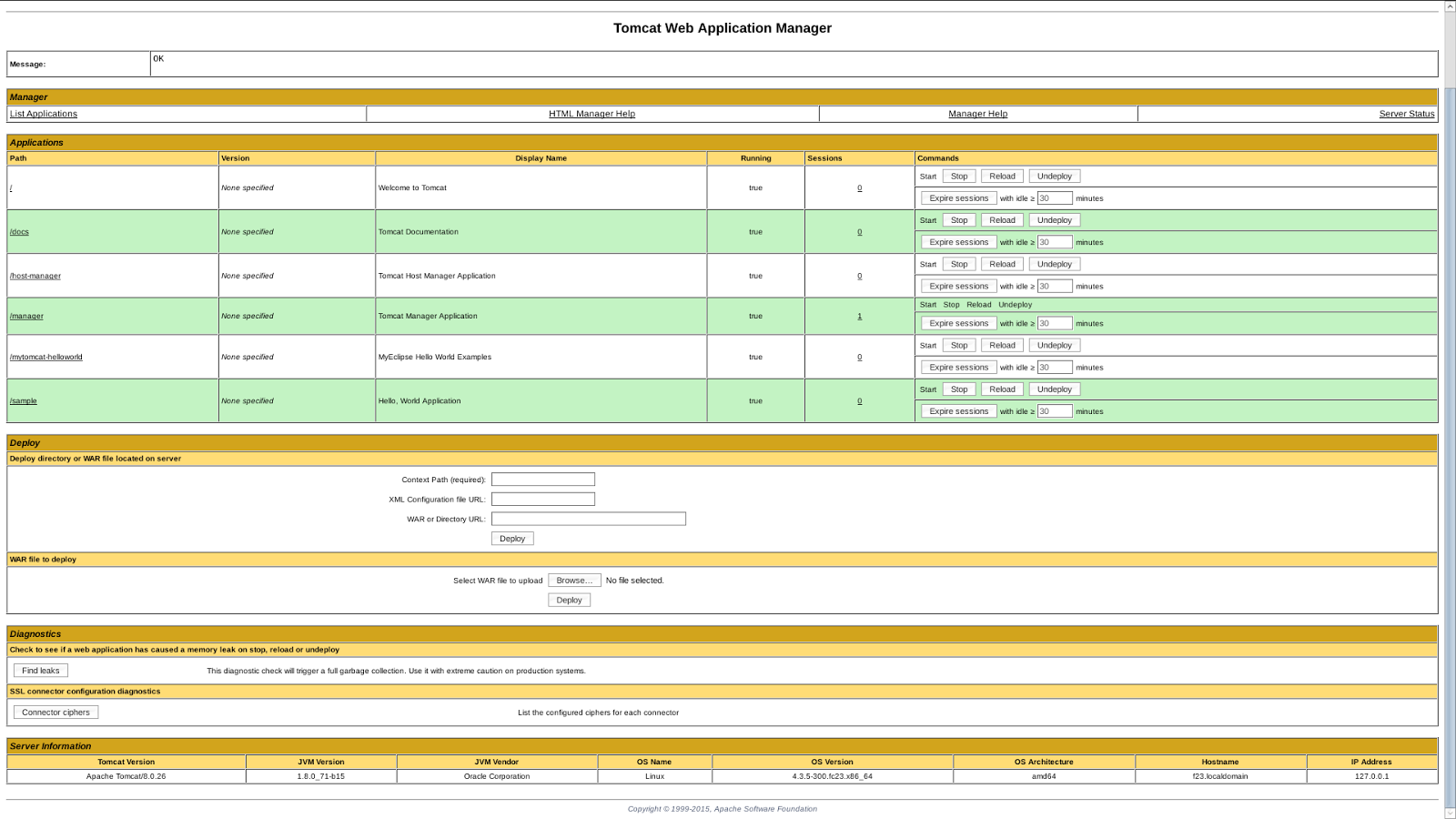This screenshot has width=1456, height=819.
Task: Open the List Applications link
Action: tap(44, 114)
